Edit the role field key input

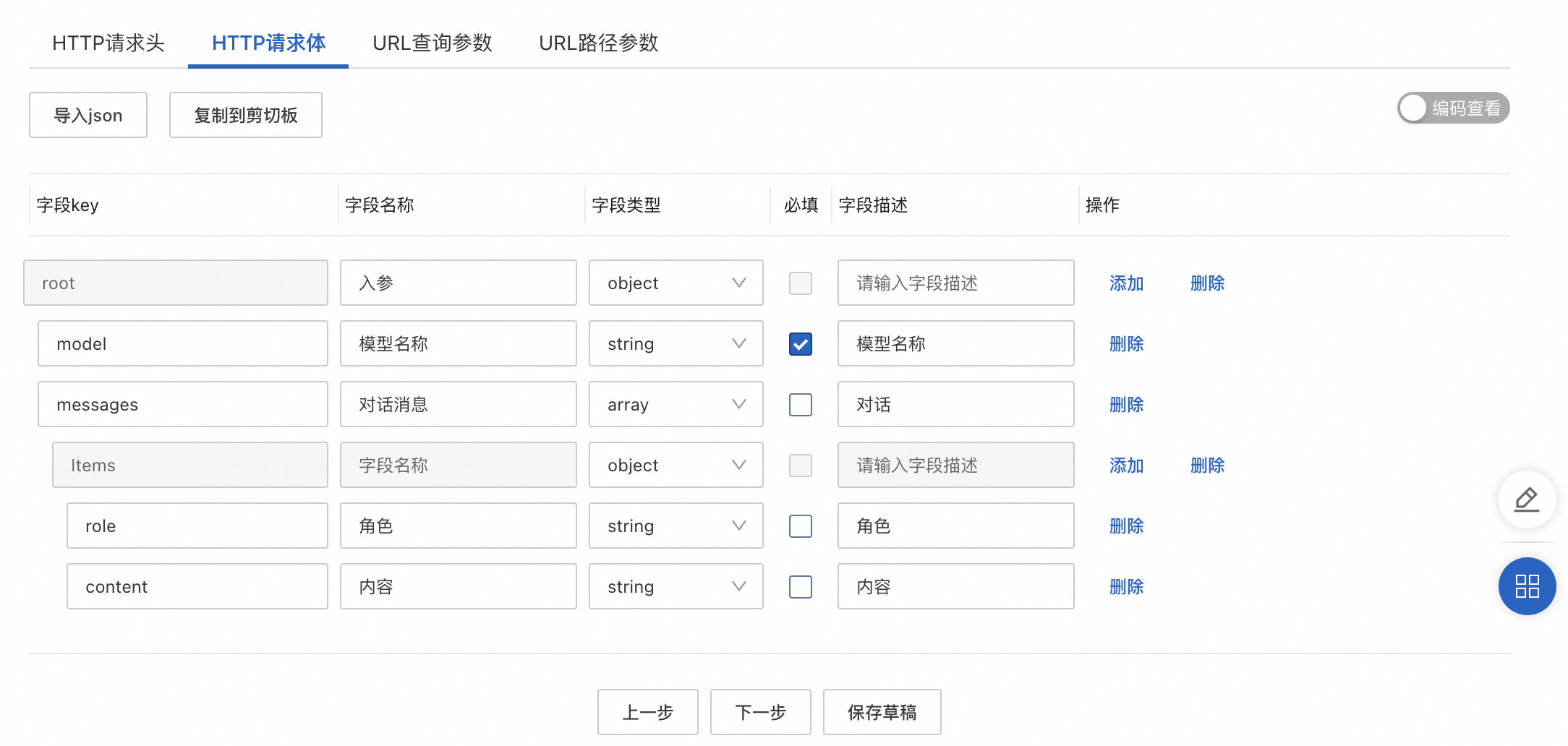[x=197, y=526]
